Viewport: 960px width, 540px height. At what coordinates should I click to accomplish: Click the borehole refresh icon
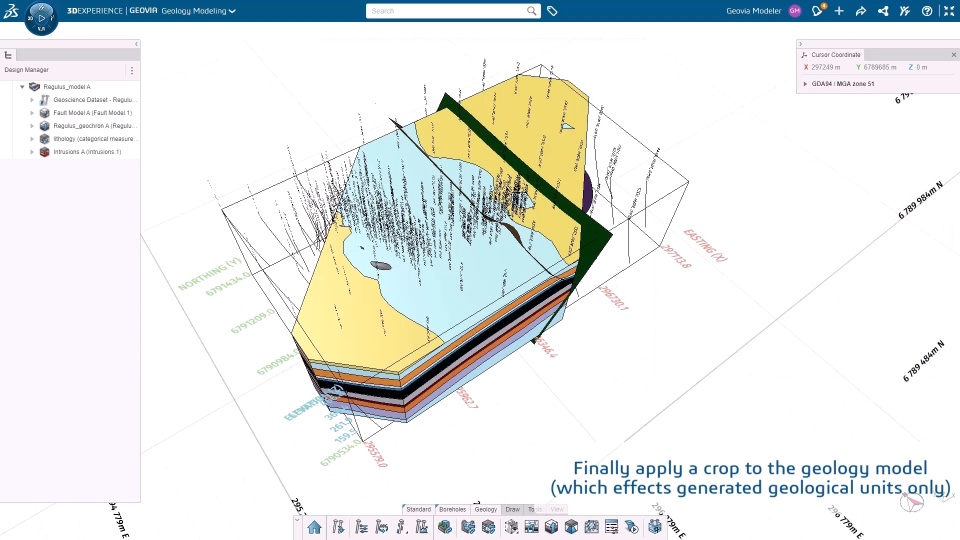(381, 527)
